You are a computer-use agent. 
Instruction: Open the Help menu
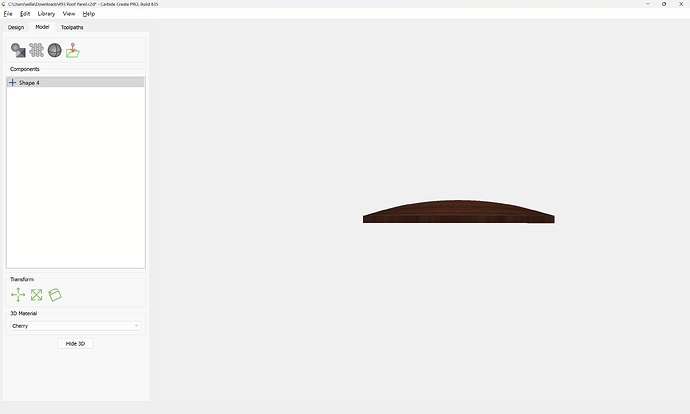pos(89,14)
